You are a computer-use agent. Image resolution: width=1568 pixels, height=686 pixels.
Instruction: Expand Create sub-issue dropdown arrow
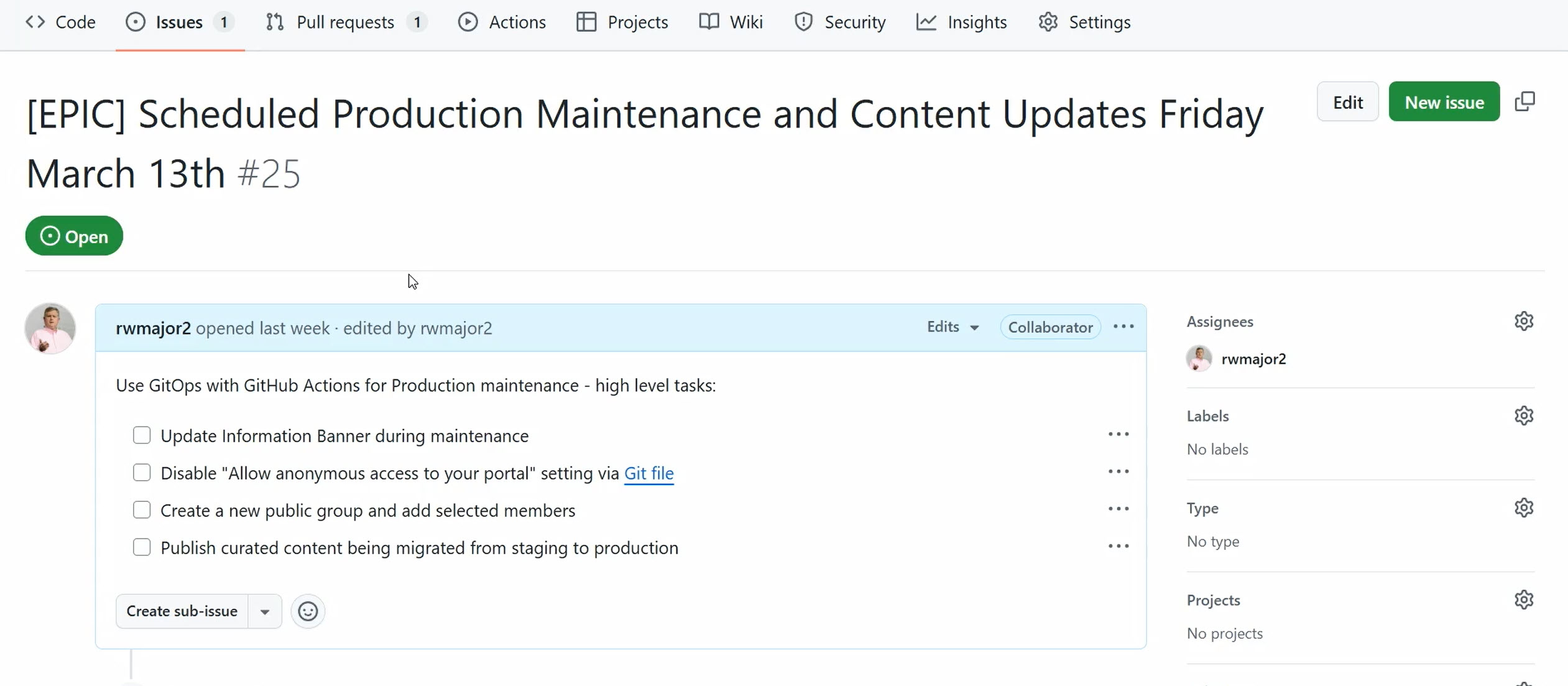(265, 611)
